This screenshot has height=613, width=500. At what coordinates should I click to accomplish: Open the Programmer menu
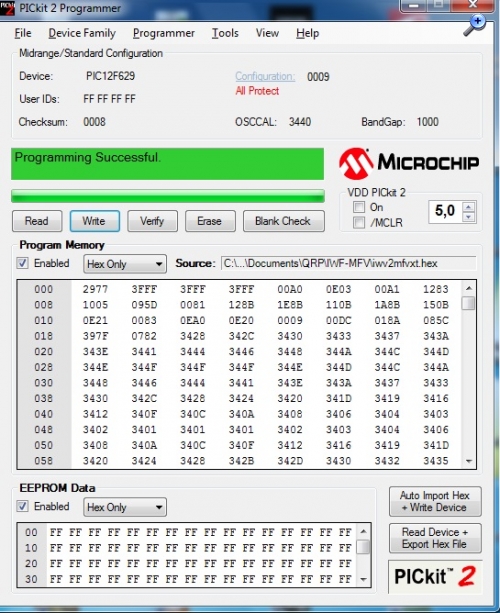(164, 33)
